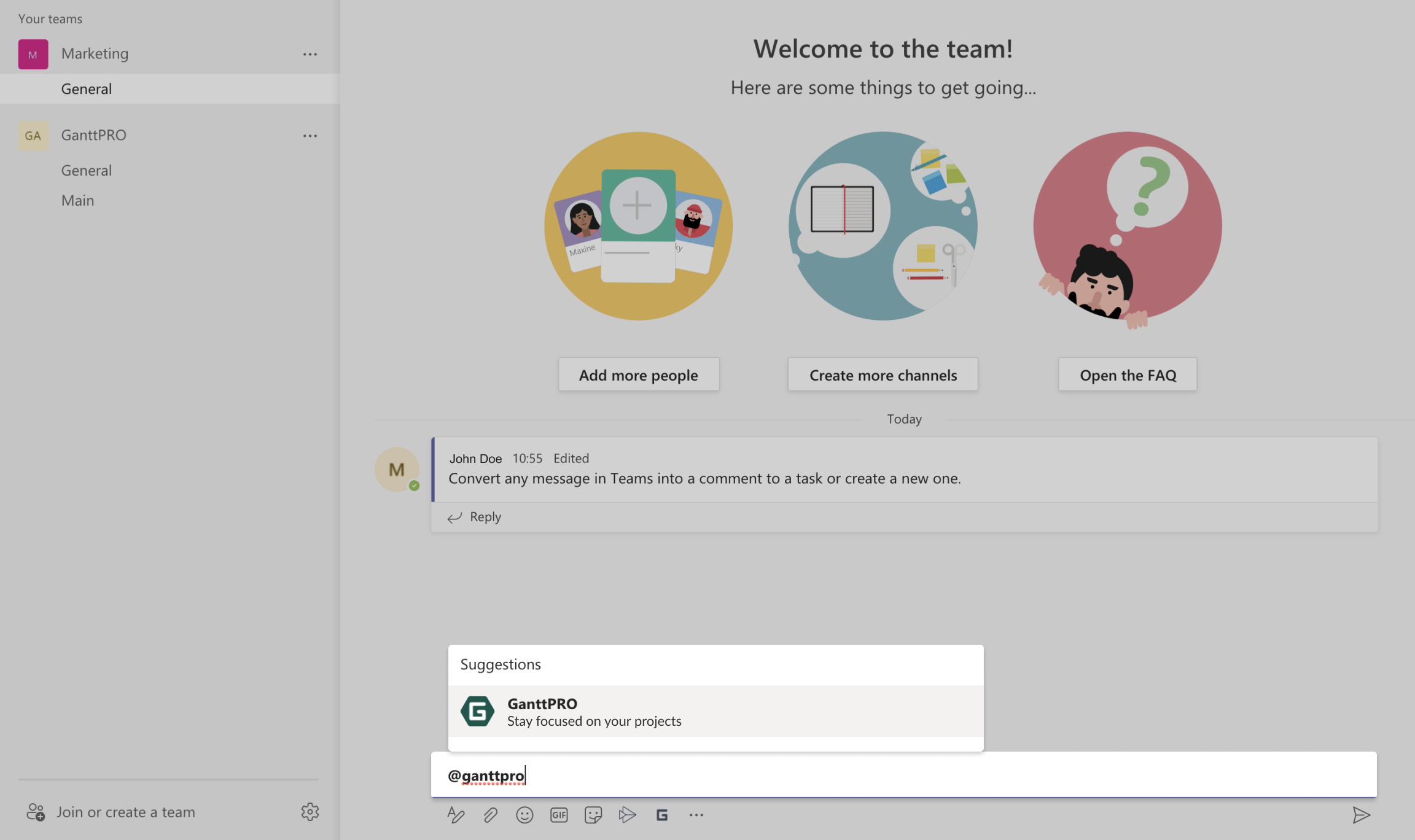The height and width of the screenshot is (840, 1415).
Task: Open the sticker picker
Action: [x=593, y=814]
